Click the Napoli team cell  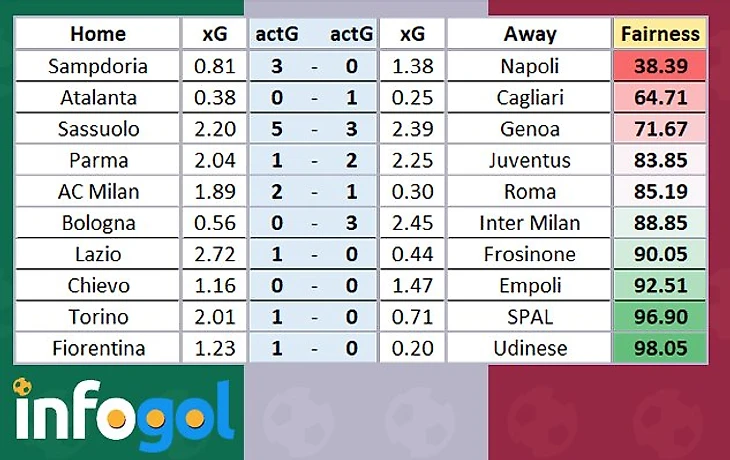tap(529, 66)
